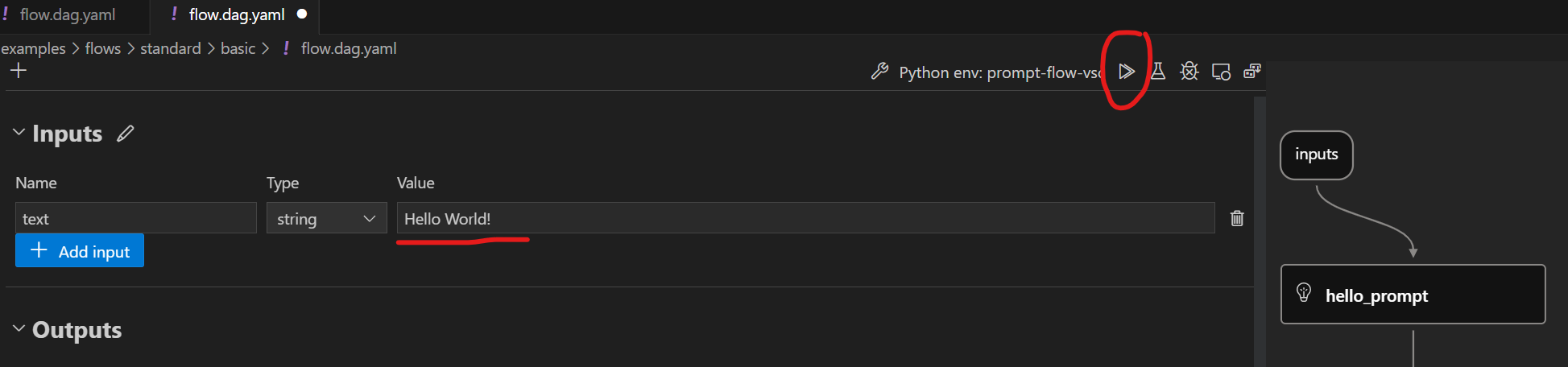Viewport: 1568px width, 367px height.
Task: Click the text name input field
Action: 135,218
